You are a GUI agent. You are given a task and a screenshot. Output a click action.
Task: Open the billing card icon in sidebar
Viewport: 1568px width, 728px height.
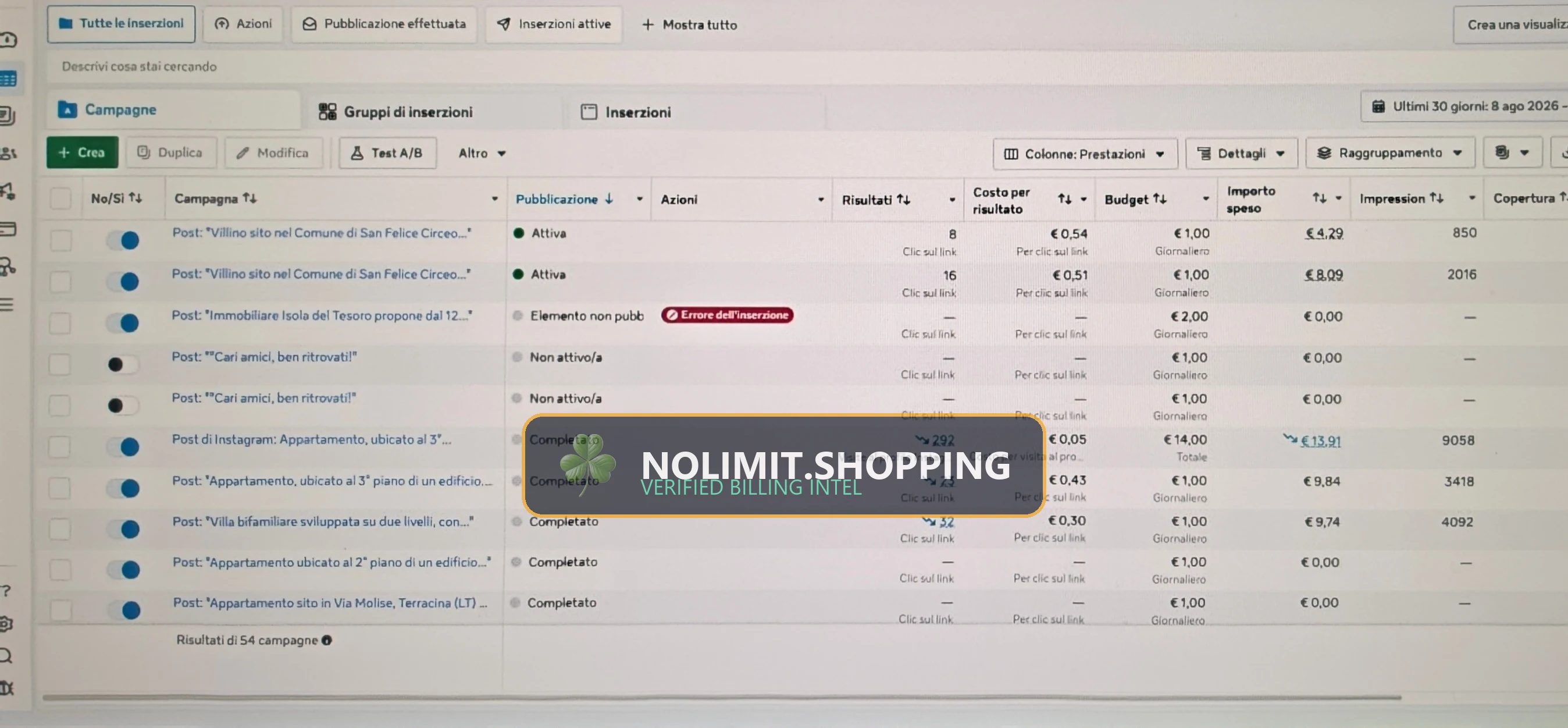click(x=9, y=229)
